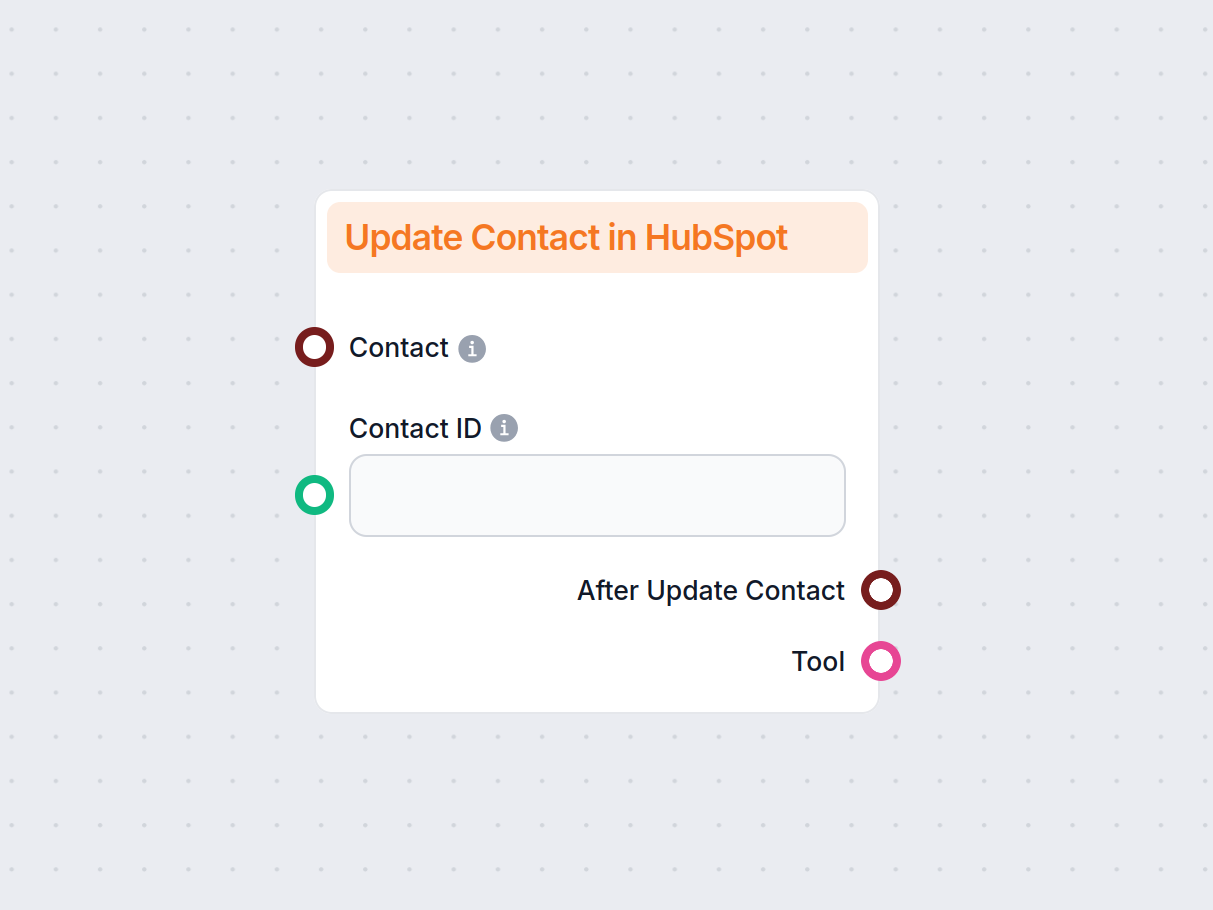This screenshot has height=910, width=1213.
Task: Click the circular port right of Tool
Action: (881, 661)
